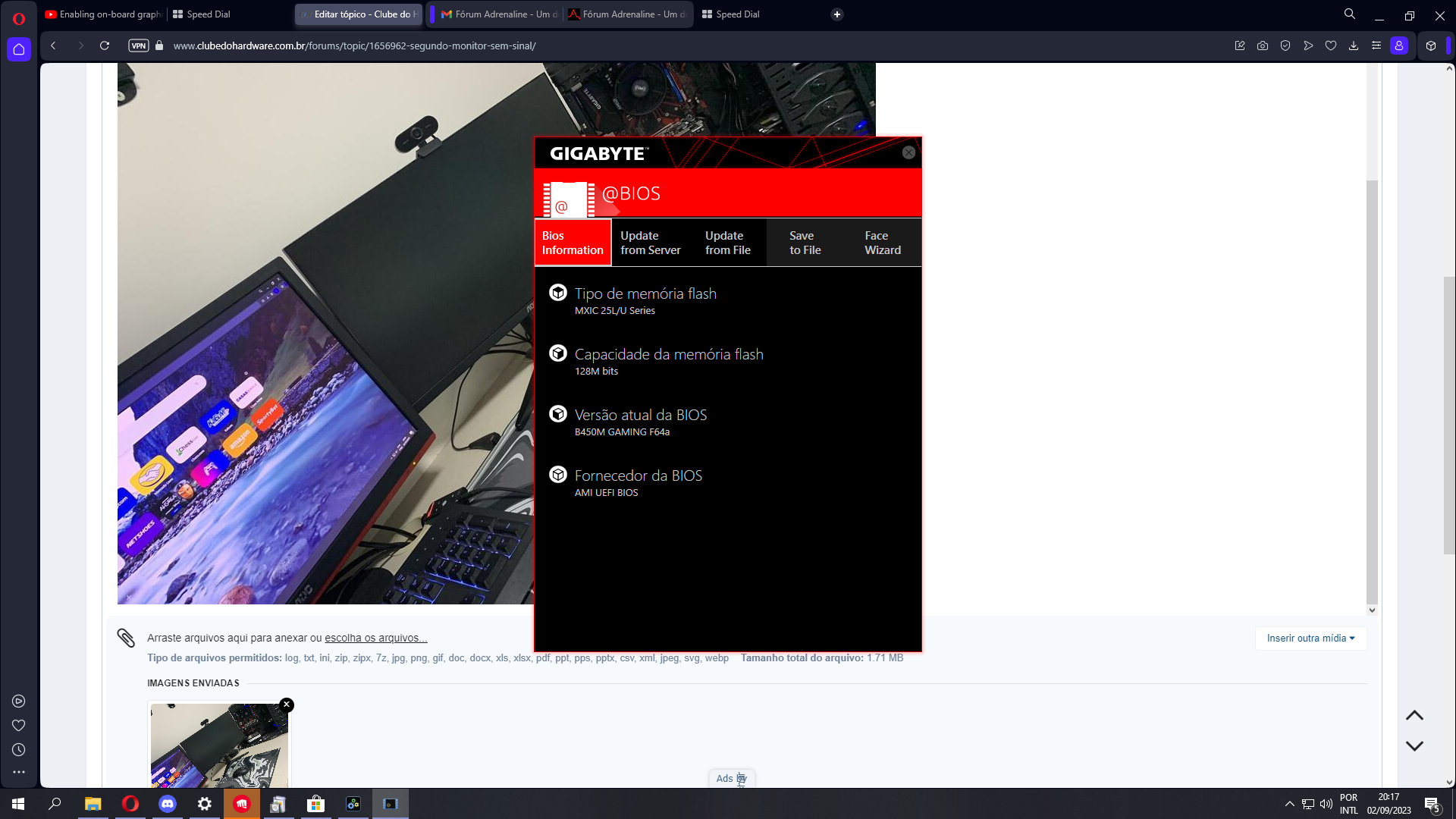
Task: Click the Capacidade da memória flash icon
Action: click(558, 353)
